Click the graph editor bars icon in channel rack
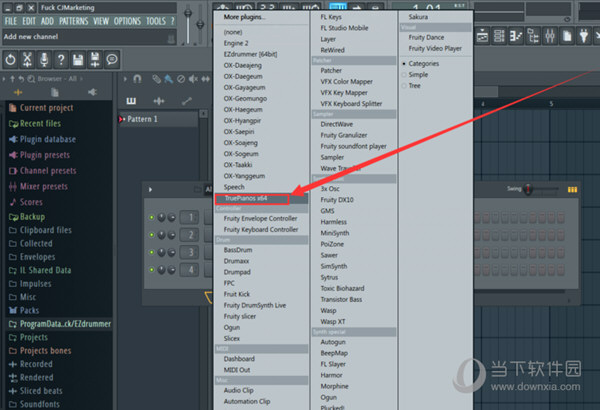The height and width of the screenshot is (410, 600). coord(572,189)
